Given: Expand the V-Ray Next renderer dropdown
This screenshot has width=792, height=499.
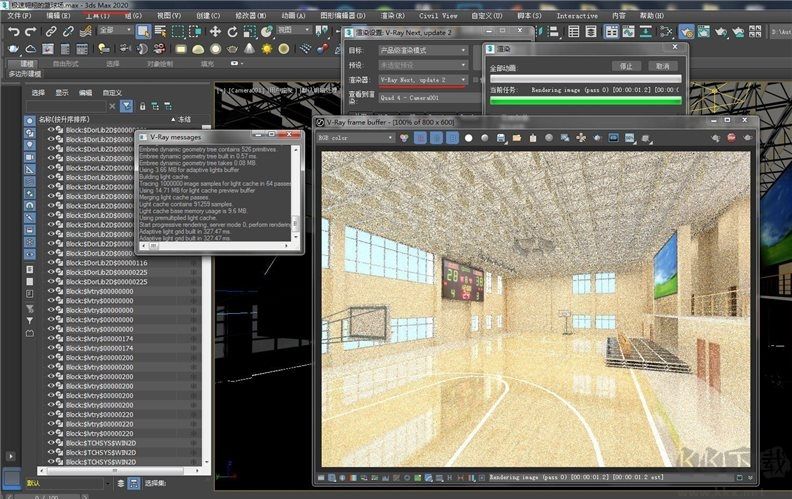Looking at the screenshot, I should [424, 79].
